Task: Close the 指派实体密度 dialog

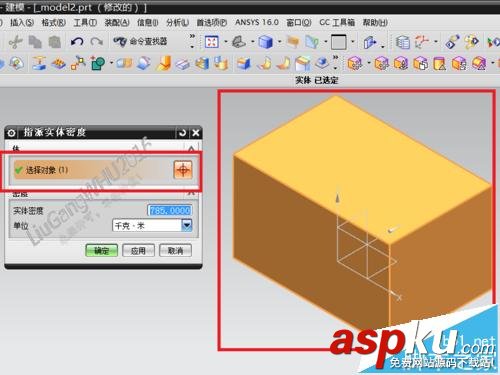Action: [196, 133]
